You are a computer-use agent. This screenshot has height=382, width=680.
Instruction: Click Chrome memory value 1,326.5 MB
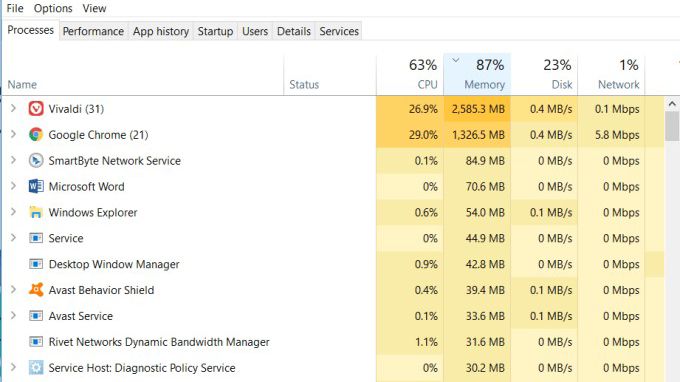478,135
